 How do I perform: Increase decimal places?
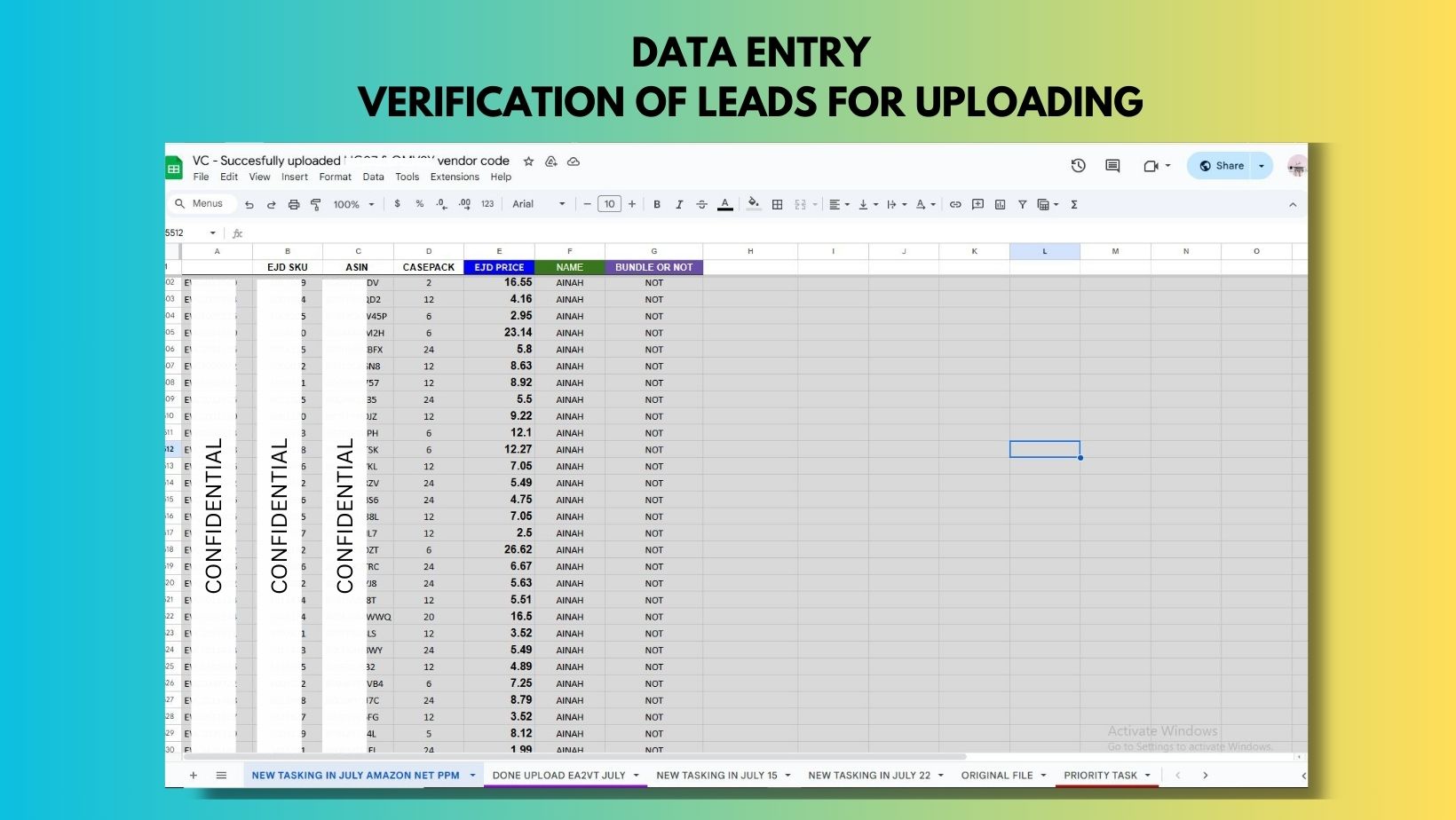click(x=464, y=204)
